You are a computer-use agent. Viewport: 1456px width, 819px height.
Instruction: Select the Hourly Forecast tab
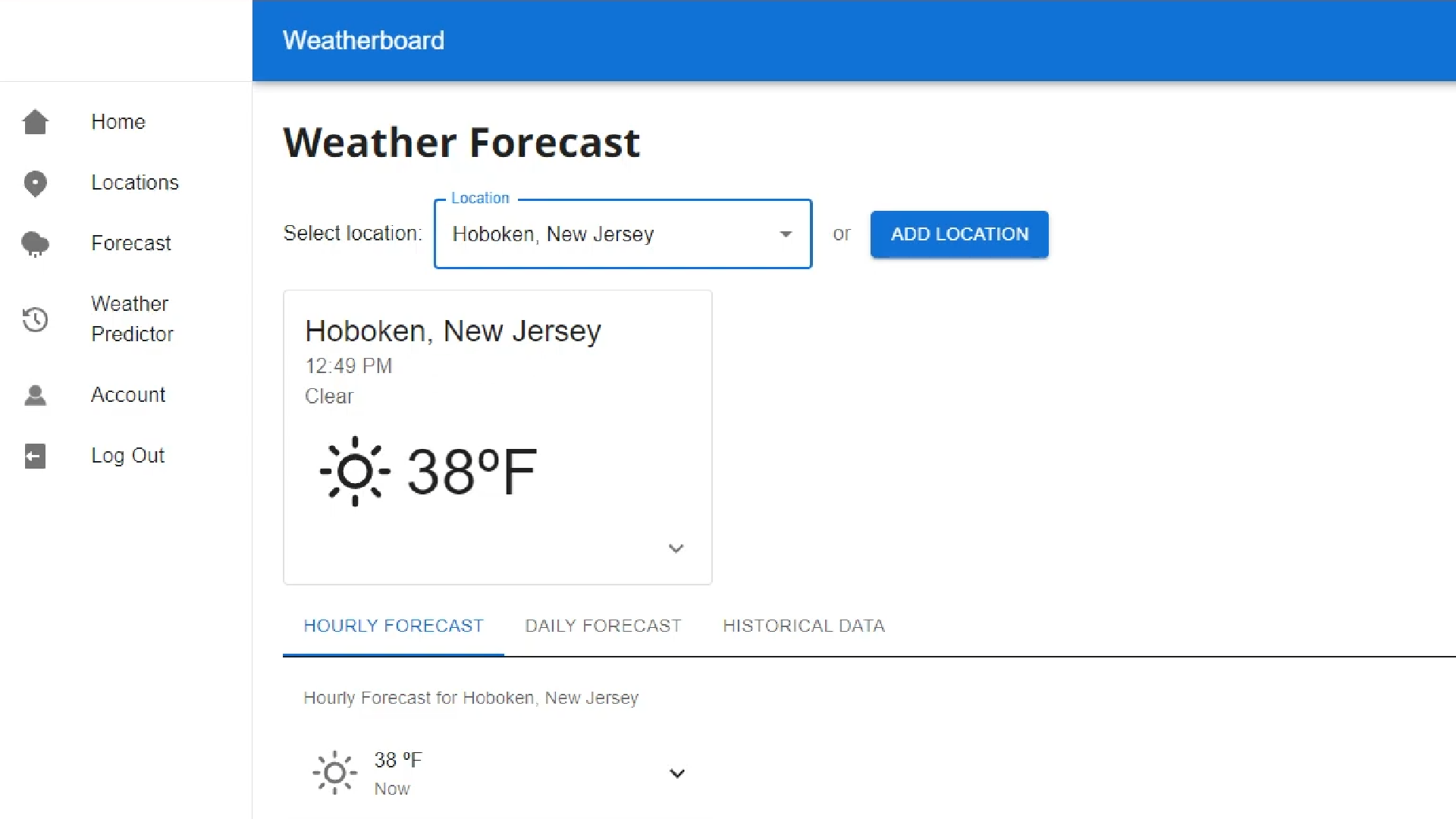click(393, 626)
